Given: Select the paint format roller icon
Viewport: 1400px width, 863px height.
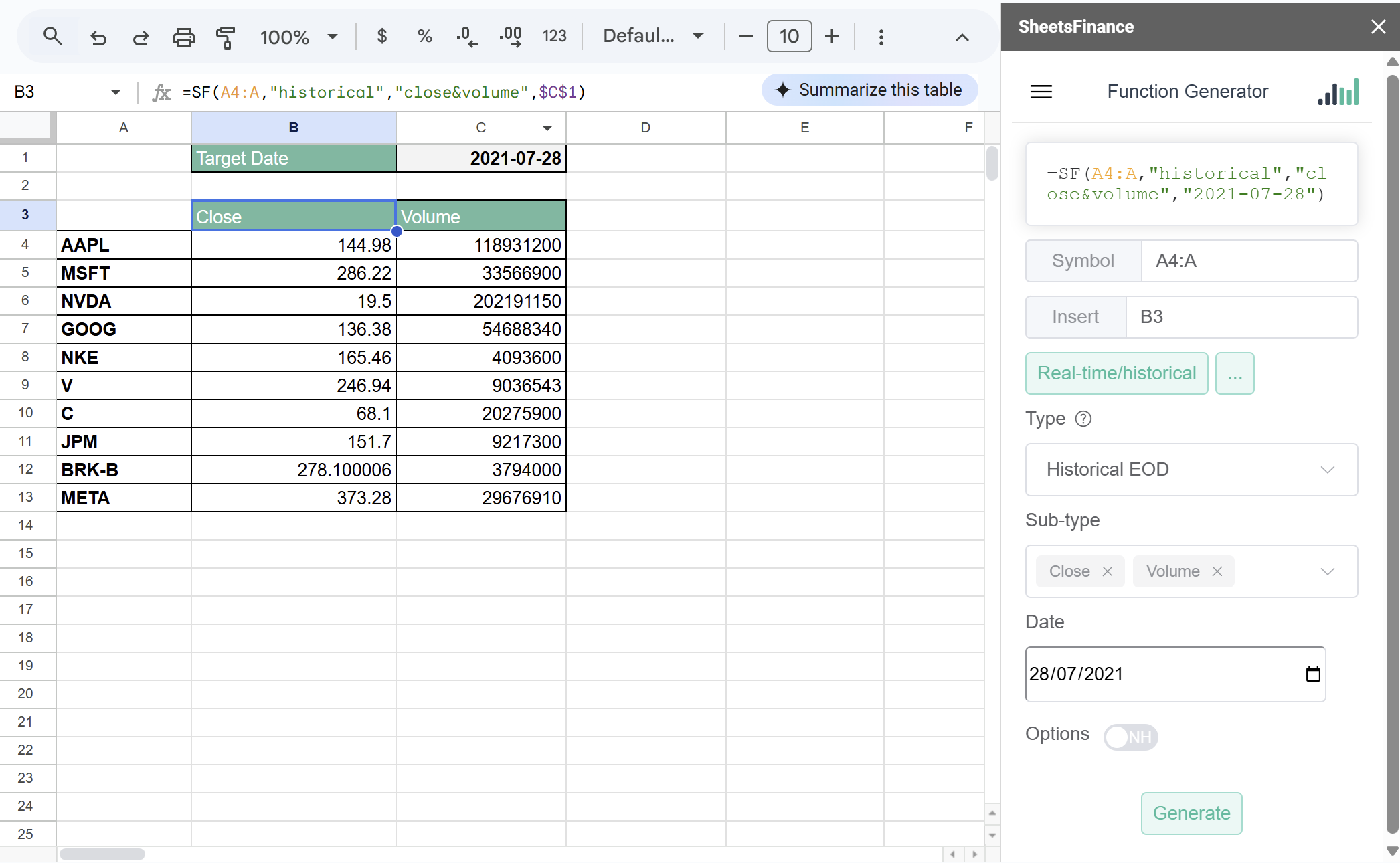Looking at the screenshot, I should pyautogui.click(x=226, y=37).
